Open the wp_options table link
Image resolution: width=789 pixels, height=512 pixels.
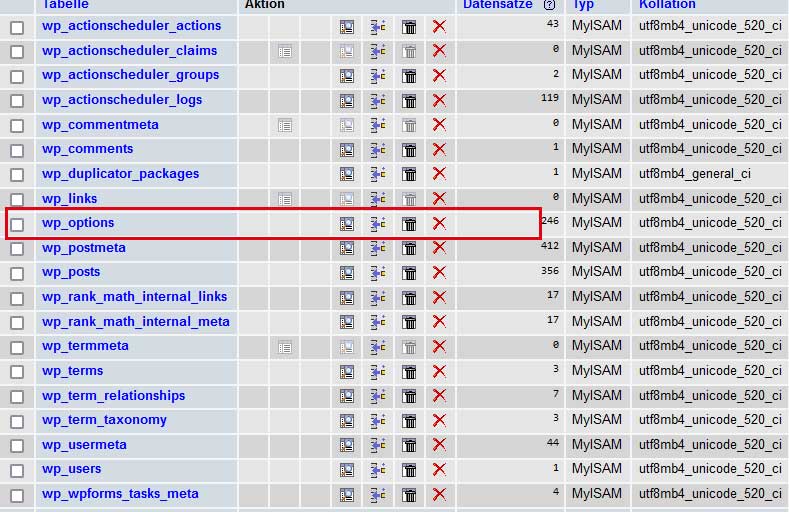click(x=78, y=223)
